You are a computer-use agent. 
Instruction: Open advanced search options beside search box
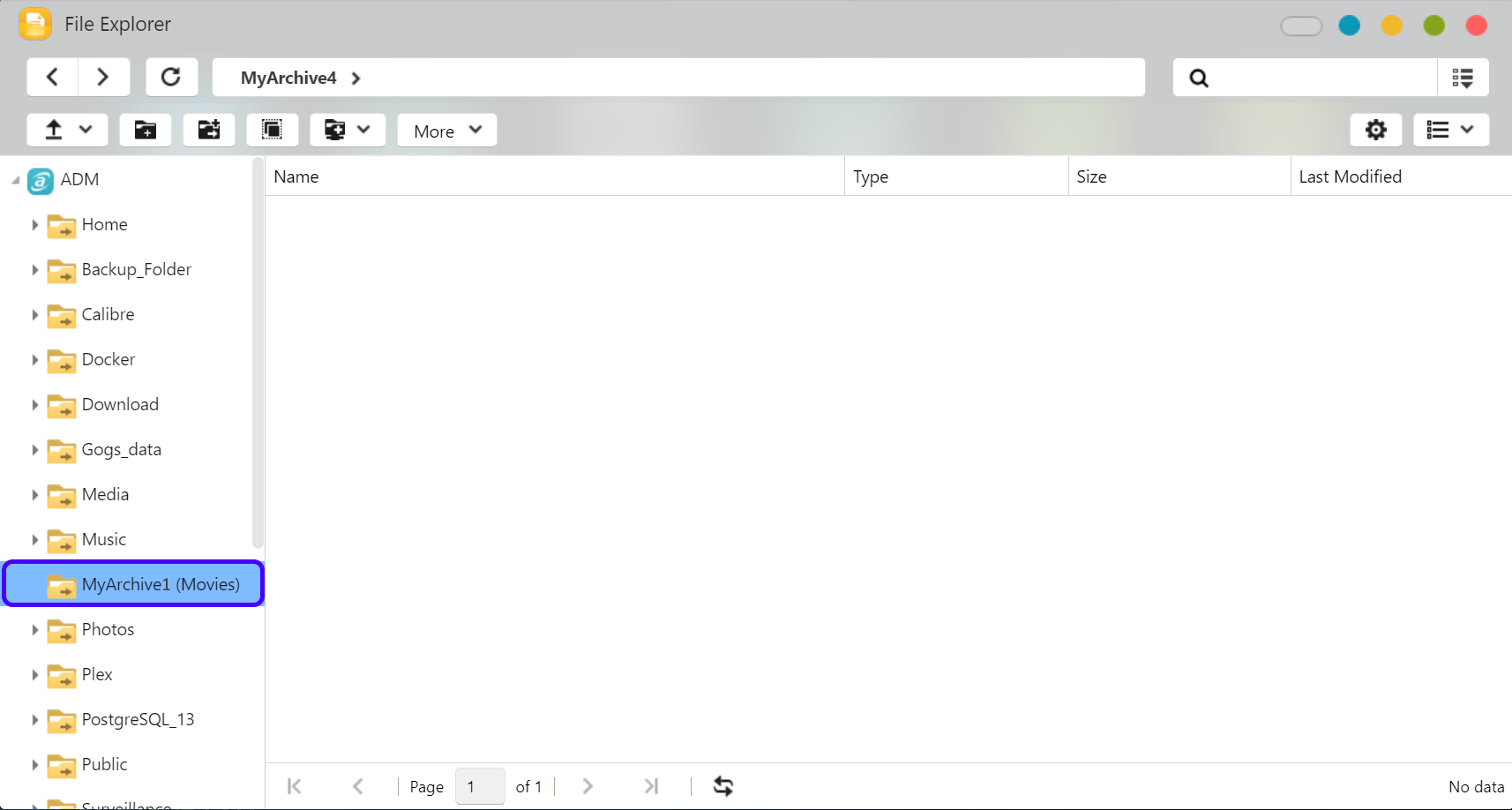(x=1463, y=78)
